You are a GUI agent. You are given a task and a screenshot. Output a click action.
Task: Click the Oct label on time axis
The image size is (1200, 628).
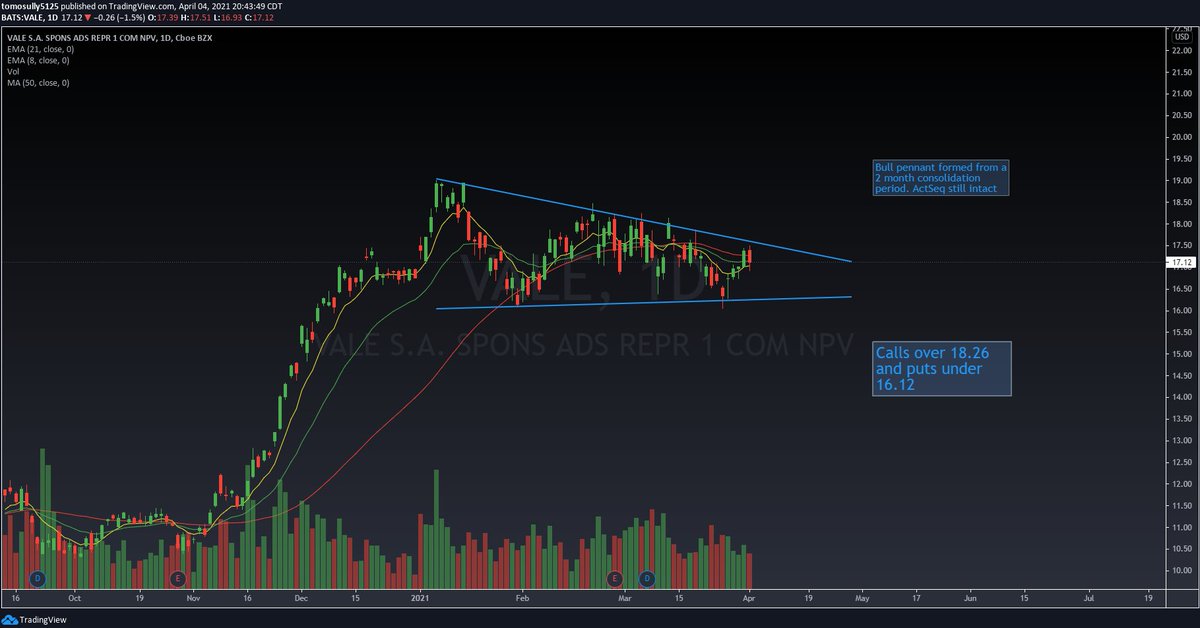point(74,597)
